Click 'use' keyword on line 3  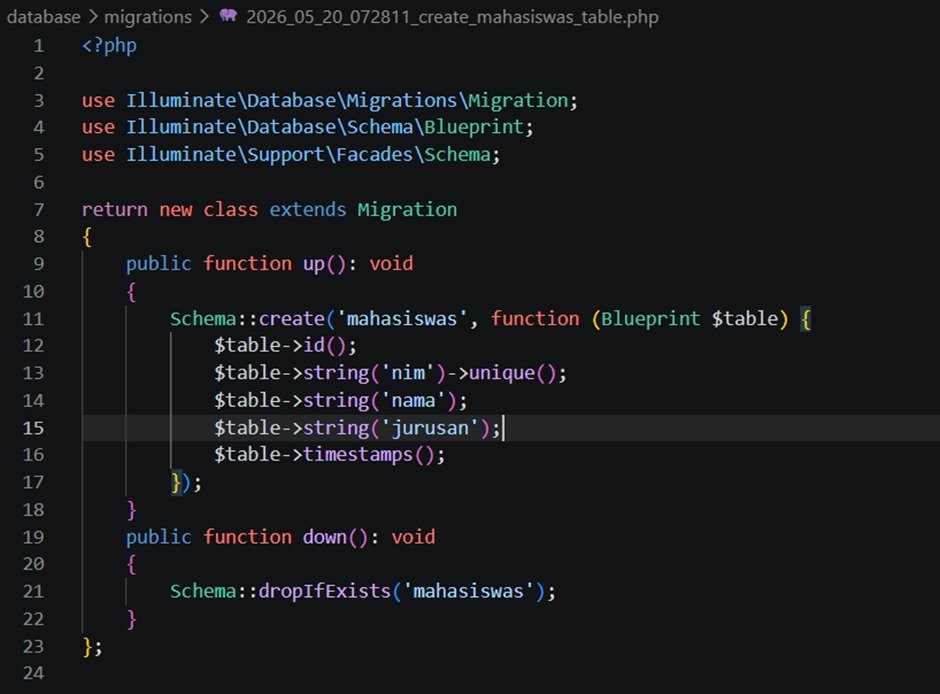pos(98,100)
